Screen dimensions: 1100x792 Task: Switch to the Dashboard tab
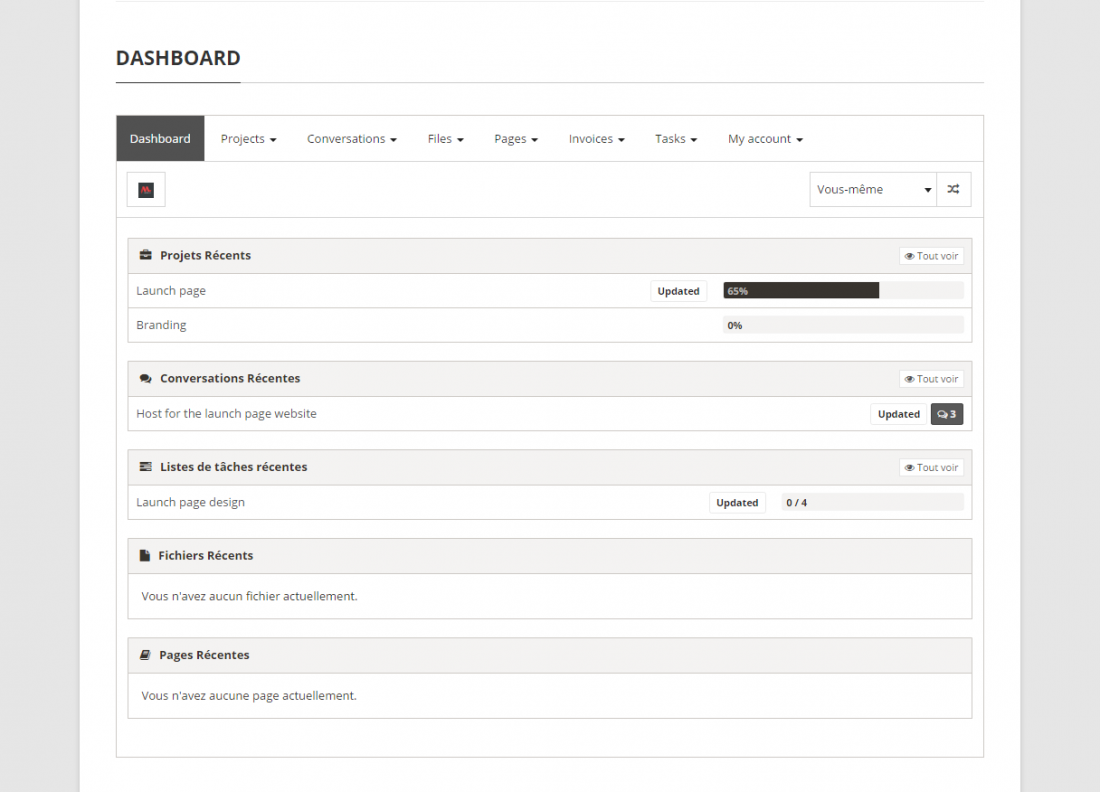click(x=160, y=138)
